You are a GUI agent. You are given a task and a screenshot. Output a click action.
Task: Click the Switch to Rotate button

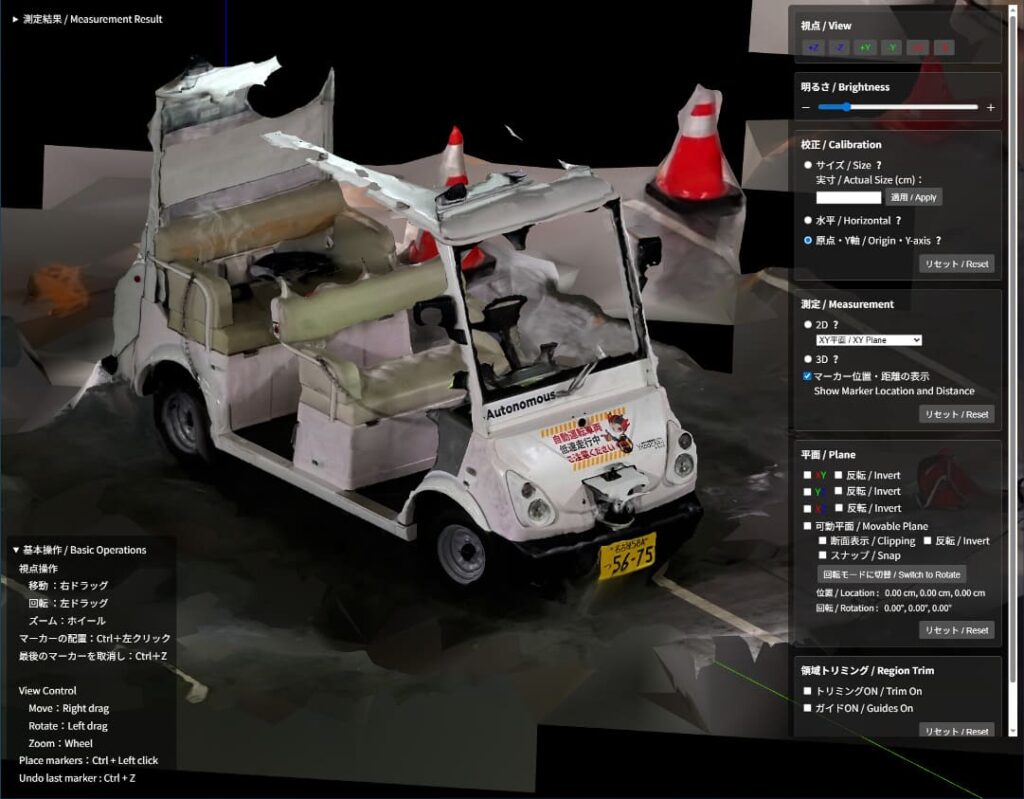(891, 575)
